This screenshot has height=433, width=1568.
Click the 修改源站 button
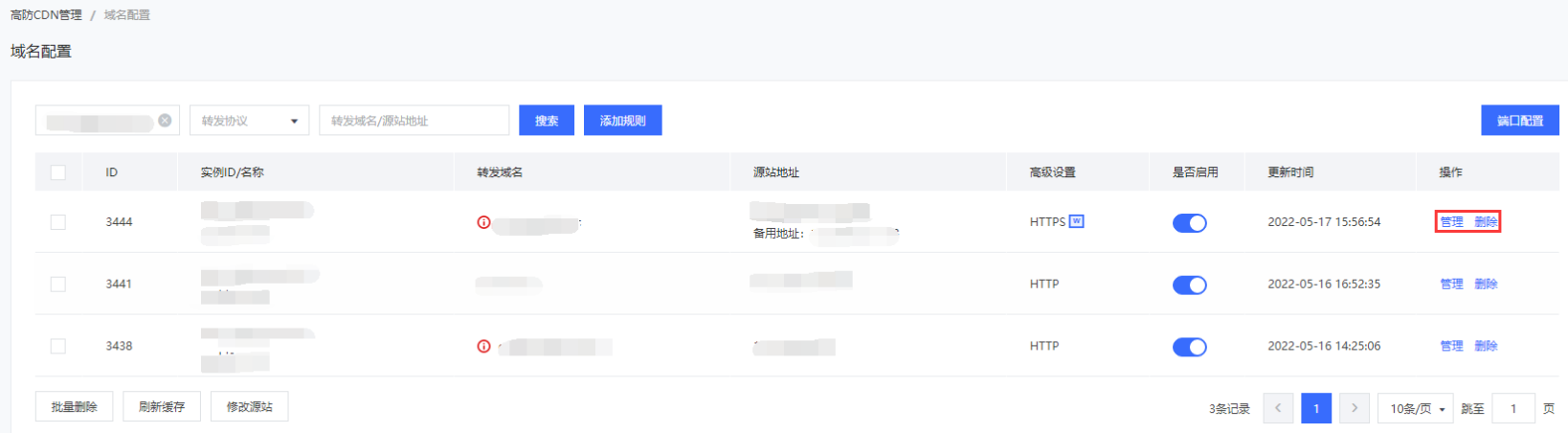click(250, 407)
